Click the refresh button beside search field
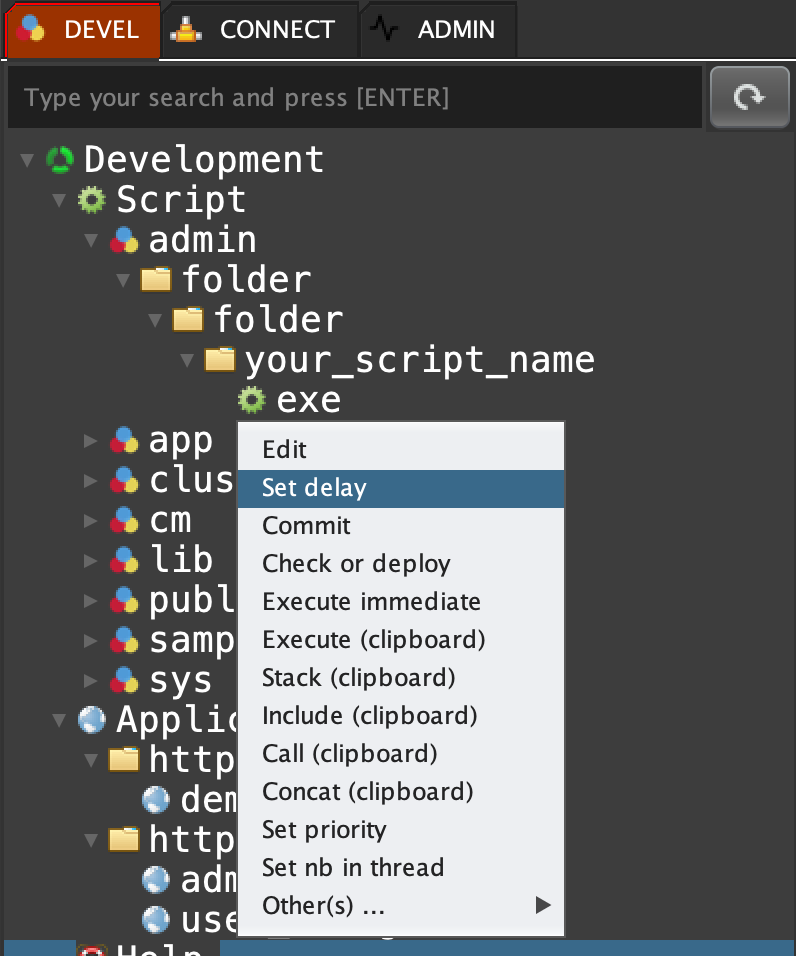 pyautogui.click(x=749, y=97)
